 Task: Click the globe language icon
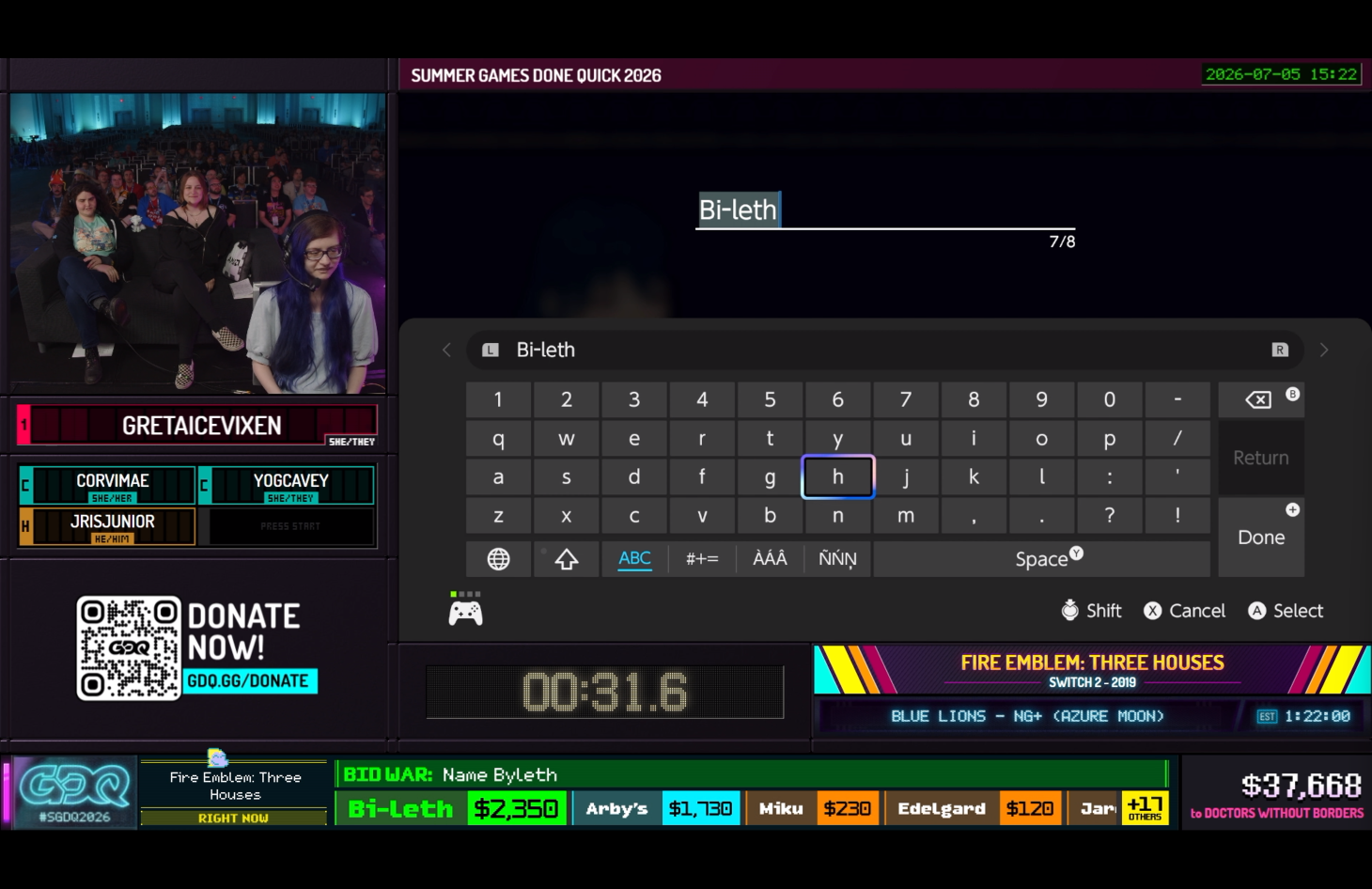point(498,559)
